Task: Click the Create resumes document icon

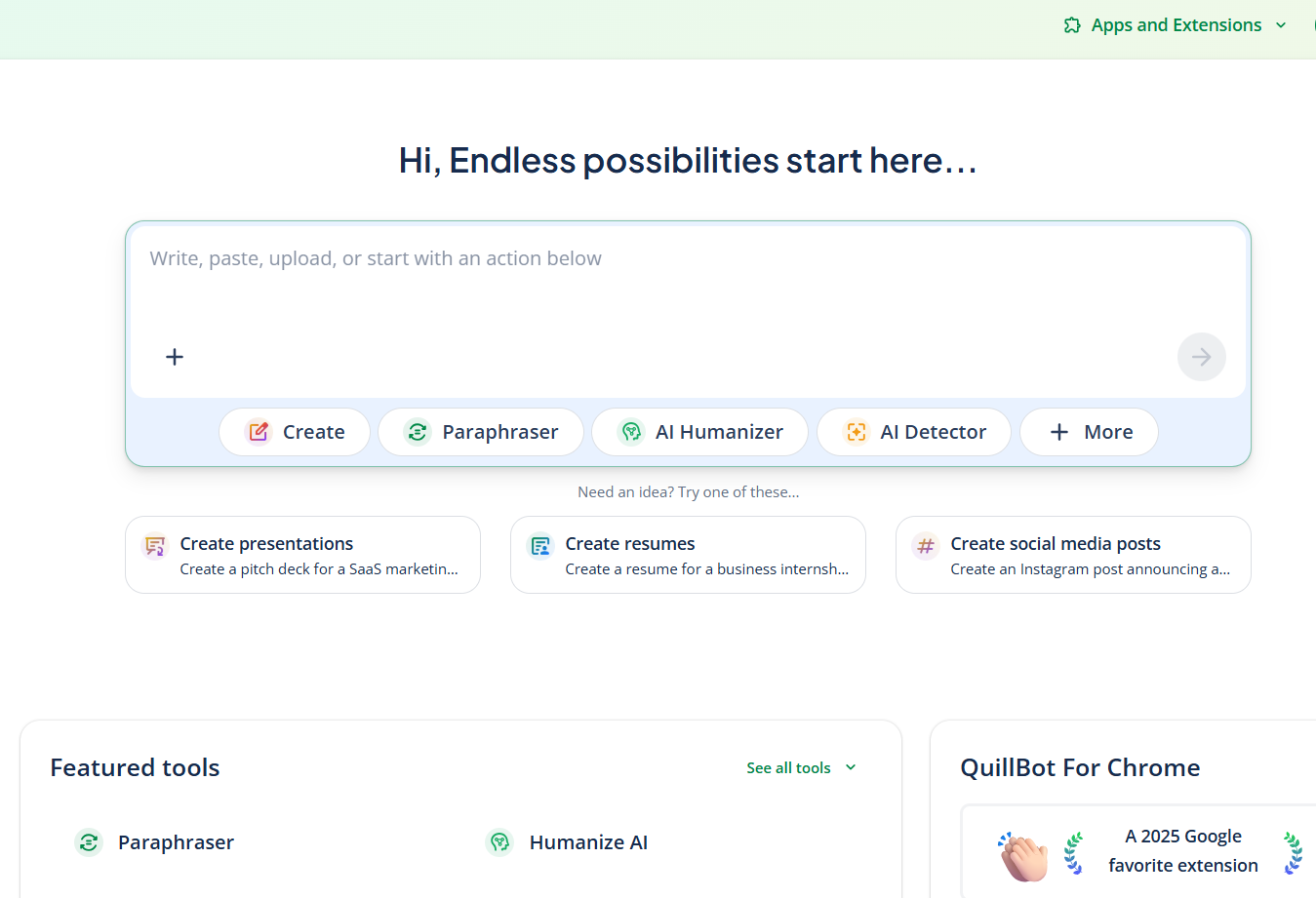Action: pos(540,545)
